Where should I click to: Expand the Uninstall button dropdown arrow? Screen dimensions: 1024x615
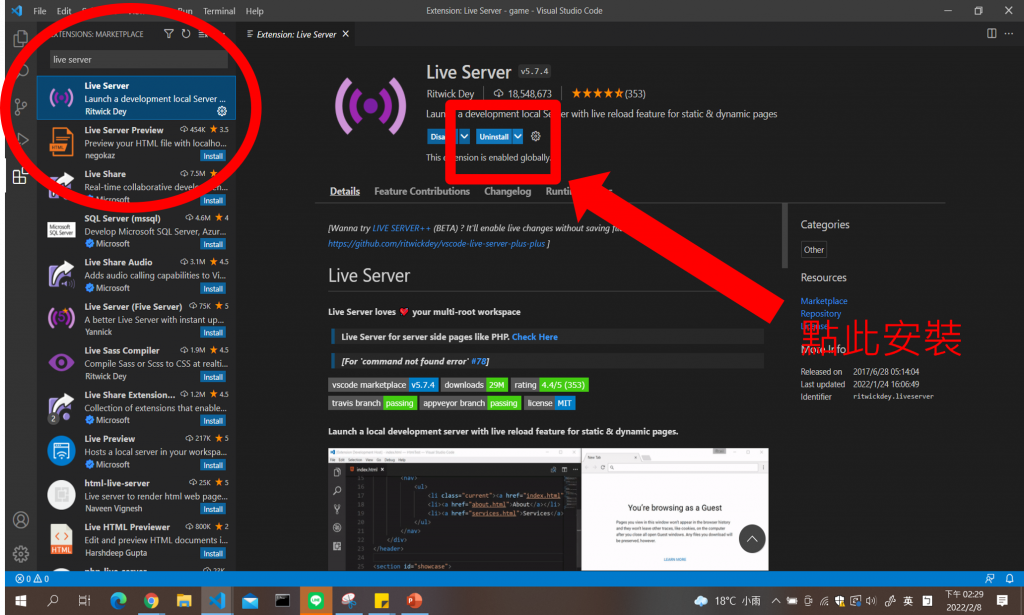pyautogui.click(x=518, y=136)
